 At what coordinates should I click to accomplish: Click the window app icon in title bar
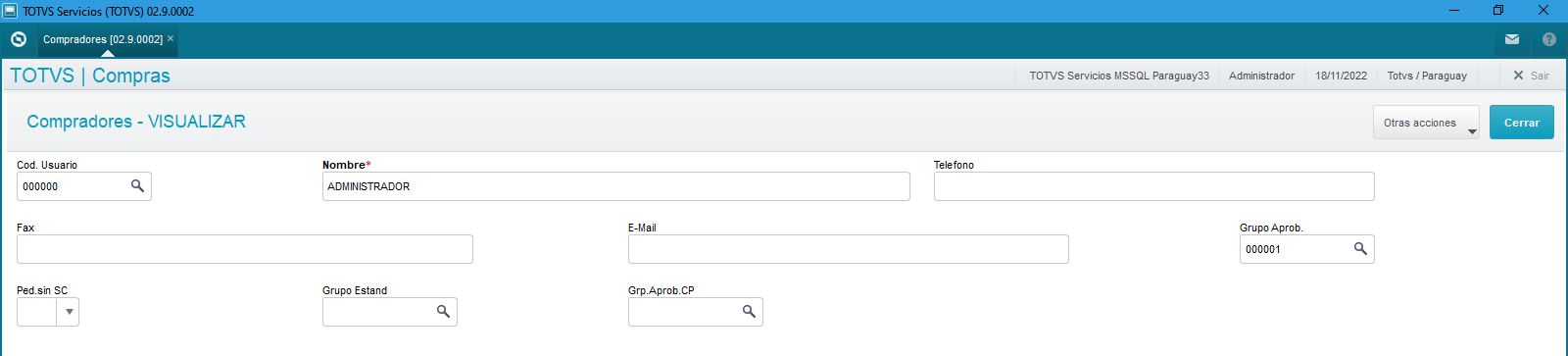coord(10,11)
